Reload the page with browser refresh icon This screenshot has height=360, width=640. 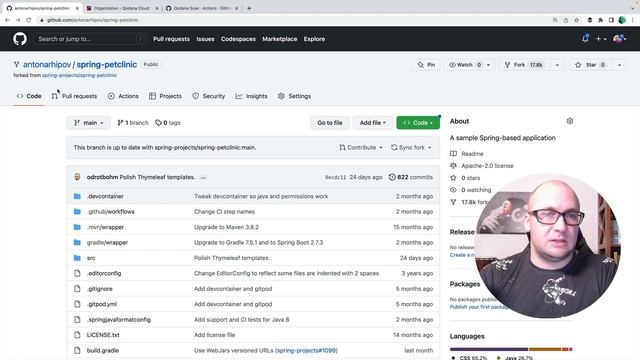pyautogui.click(x=29, y=20)
